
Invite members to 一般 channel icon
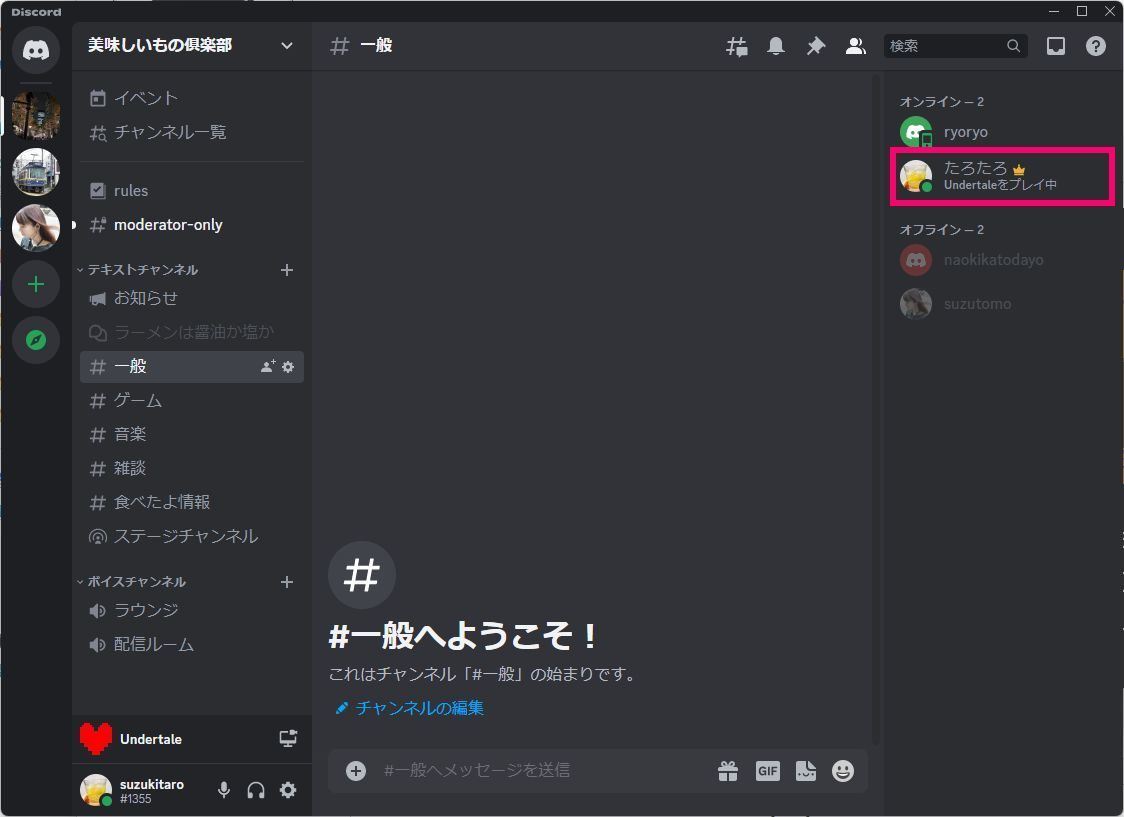coord(268,366)
